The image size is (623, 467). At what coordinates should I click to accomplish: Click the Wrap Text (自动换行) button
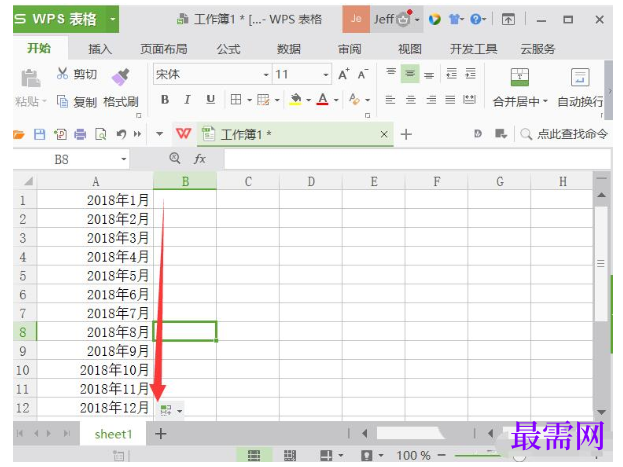580,88
